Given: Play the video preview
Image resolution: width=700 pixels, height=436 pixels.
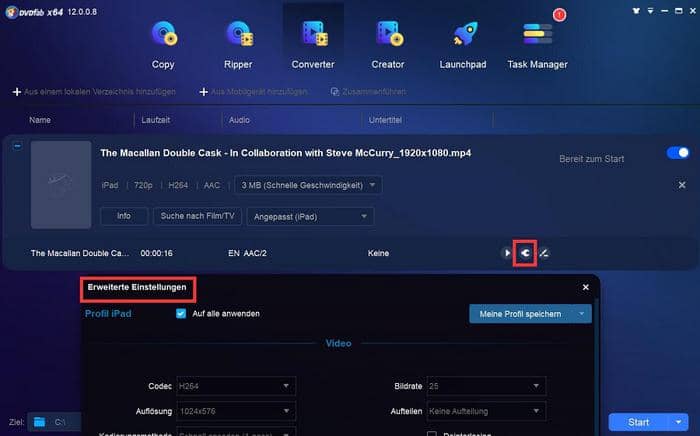Looking at the screenshot, I should click(507, 253).
